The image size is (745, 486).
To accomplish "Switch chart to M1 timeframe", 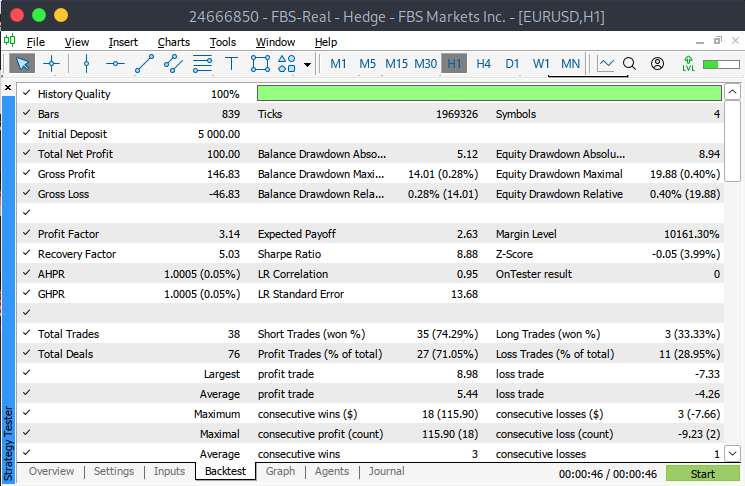I will pyautogui.click(x=338, y=64).
